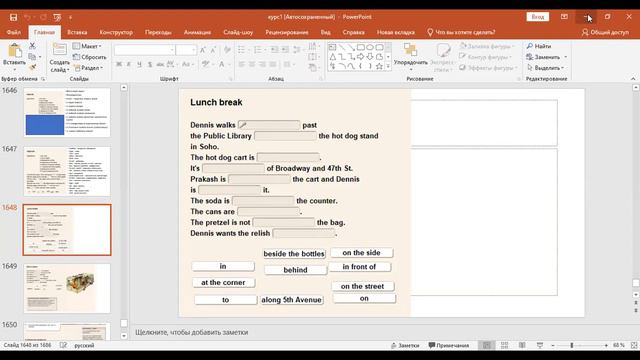Click the Save icon in quick access toolbar
Image resolution: width=640 pixels, height=360 pixels.
[x=13, y=17]
